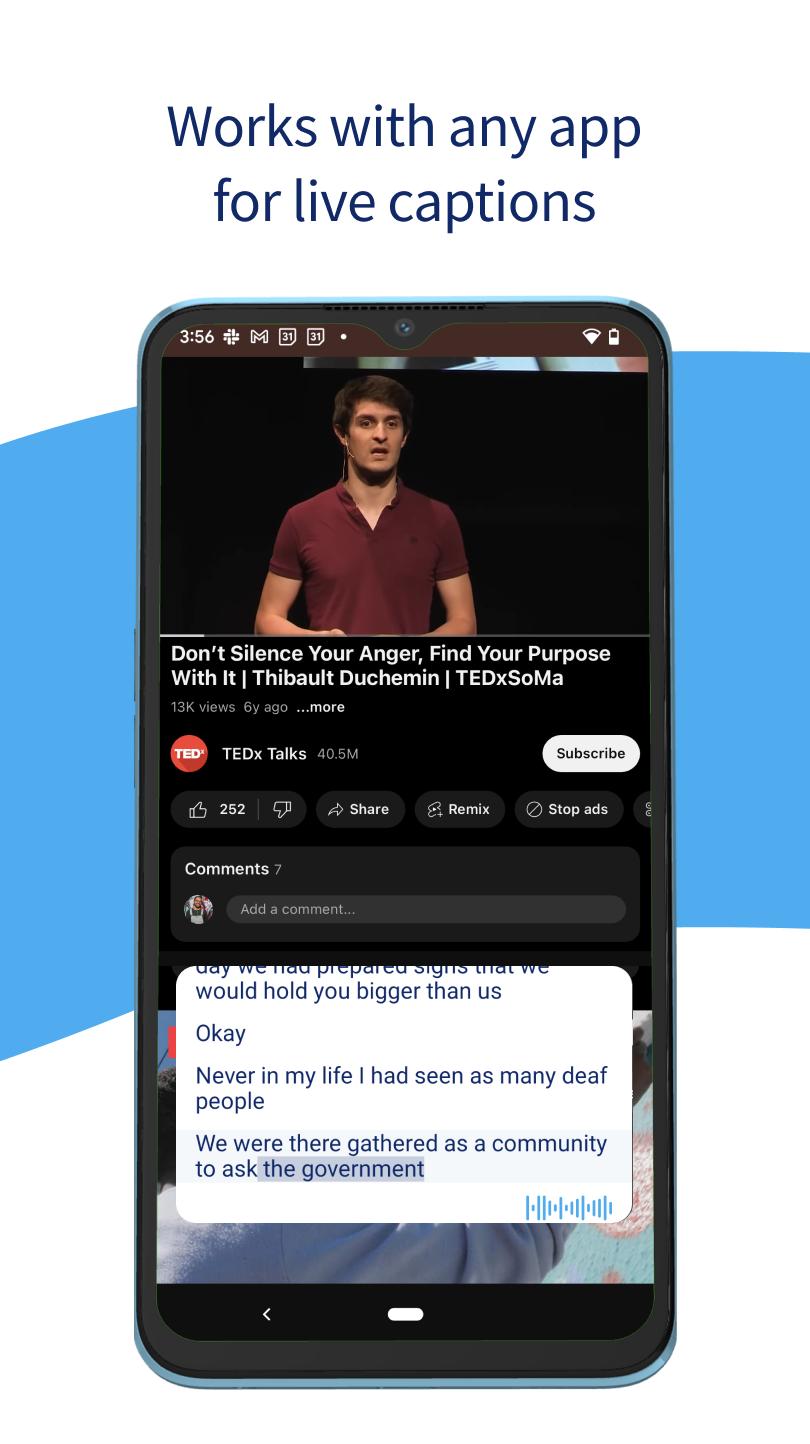Subscribe to TEDx Talks channel

591,753
